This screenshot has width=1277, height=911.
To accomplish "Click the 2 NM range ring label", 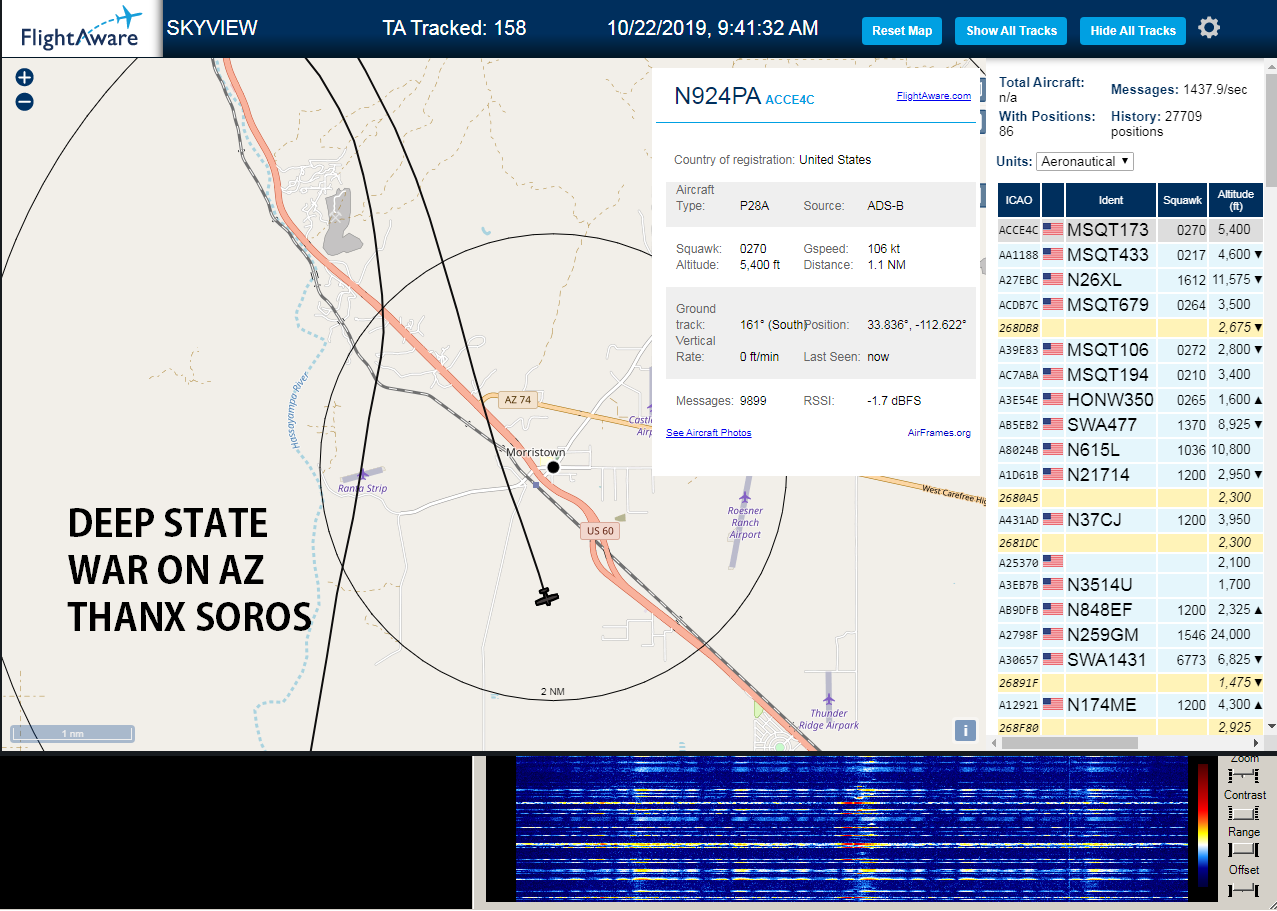I will click(x=553, y=692).
